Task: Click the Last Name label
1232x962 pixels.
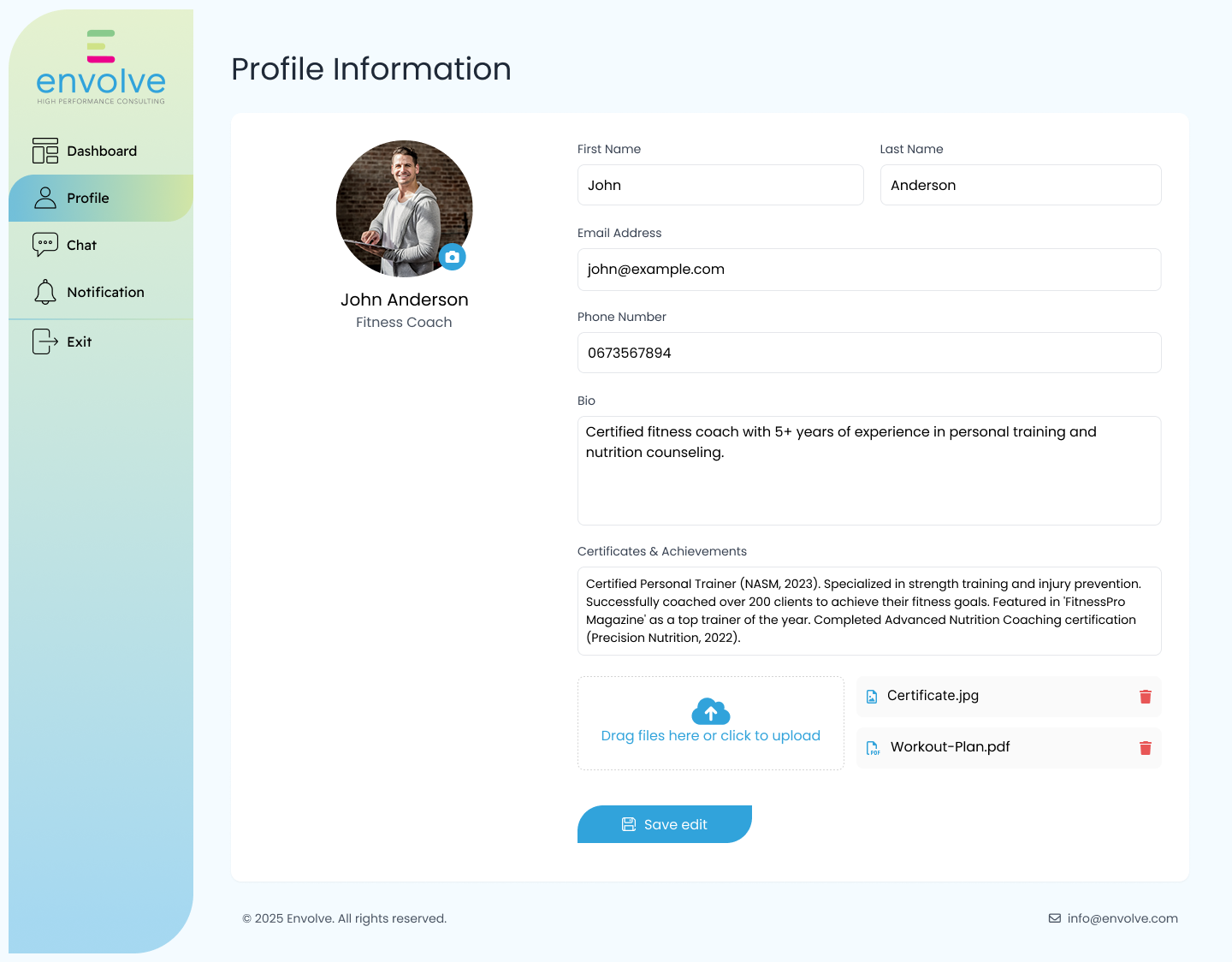Action: click(911, 149)
